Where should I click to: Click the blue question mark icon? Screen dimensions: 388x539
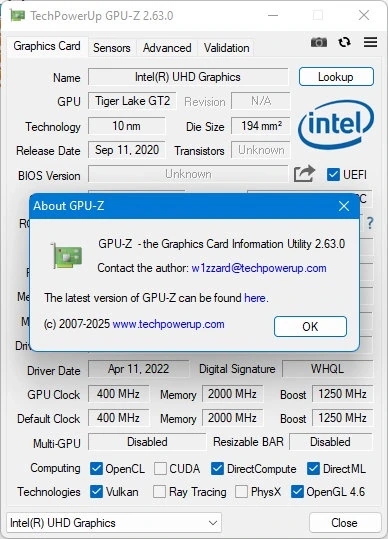point(369,223)
